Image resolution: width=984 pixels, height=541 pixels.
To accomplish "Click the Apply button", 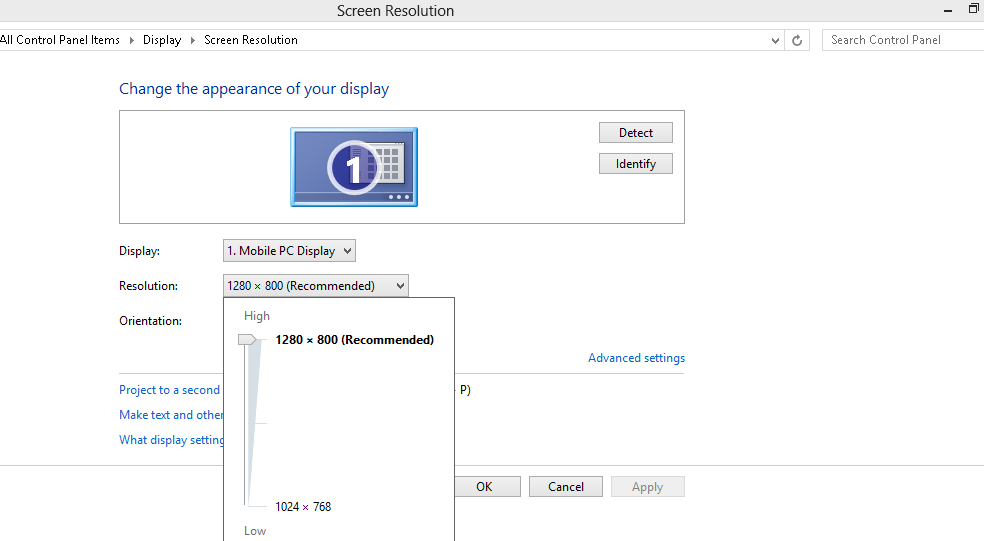I will pyautogui.click(x=648, y=486).
